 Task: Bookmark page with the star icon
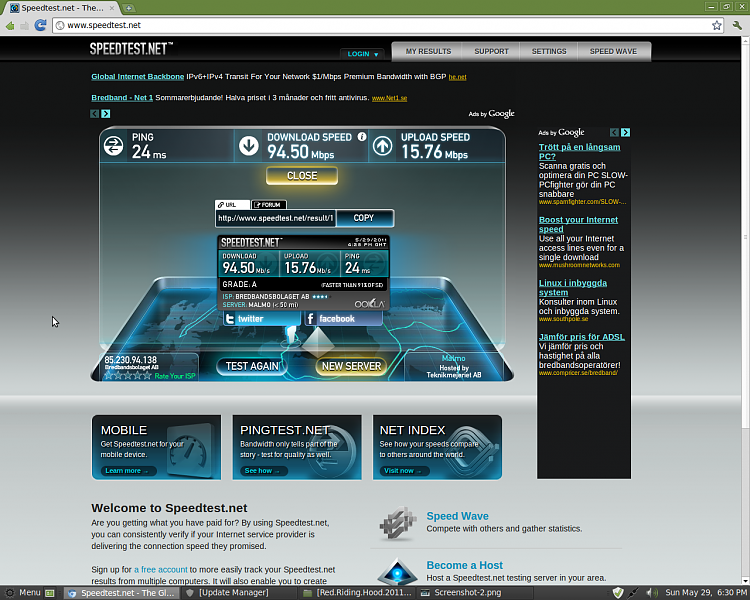[x=717, y=25]
